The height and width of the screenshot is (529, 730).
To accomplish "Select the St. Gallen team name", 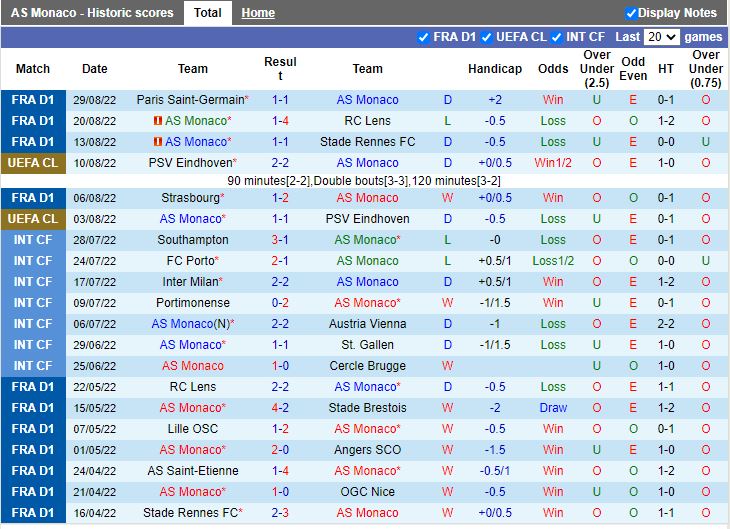I will click(x=367, y=344).
